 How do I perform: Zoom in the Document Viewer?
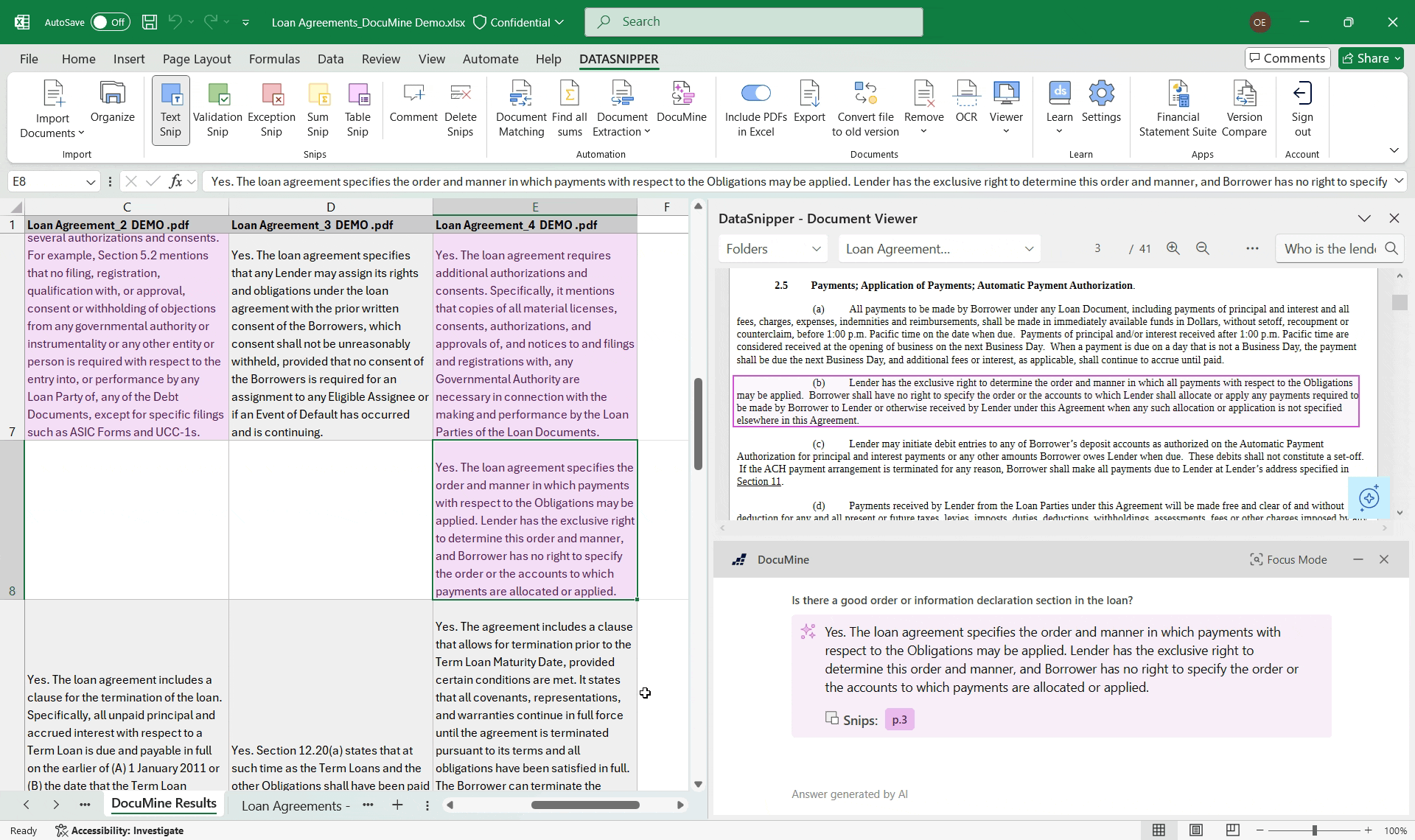pyautogui.click(x=1173, y=249)
